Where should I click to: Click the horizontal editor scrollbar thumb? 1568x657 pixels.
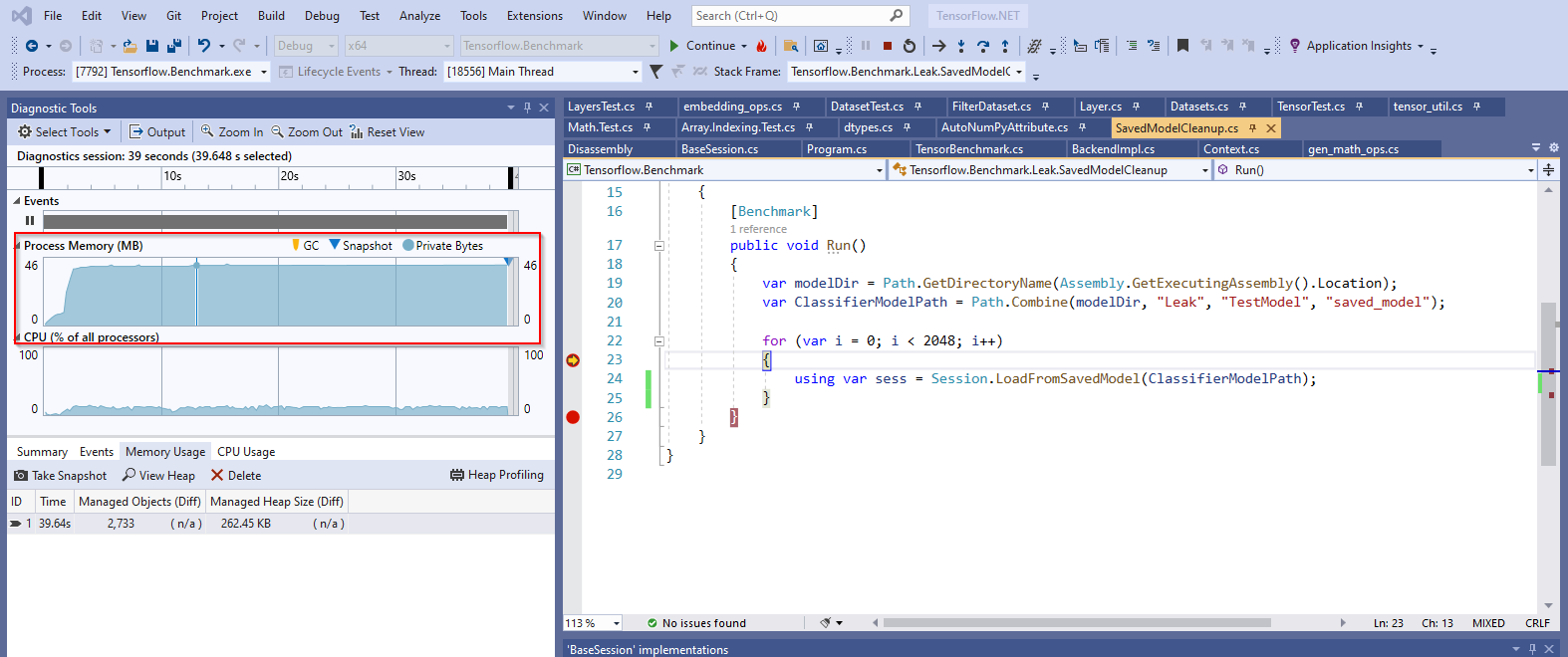coord(1077,623)
